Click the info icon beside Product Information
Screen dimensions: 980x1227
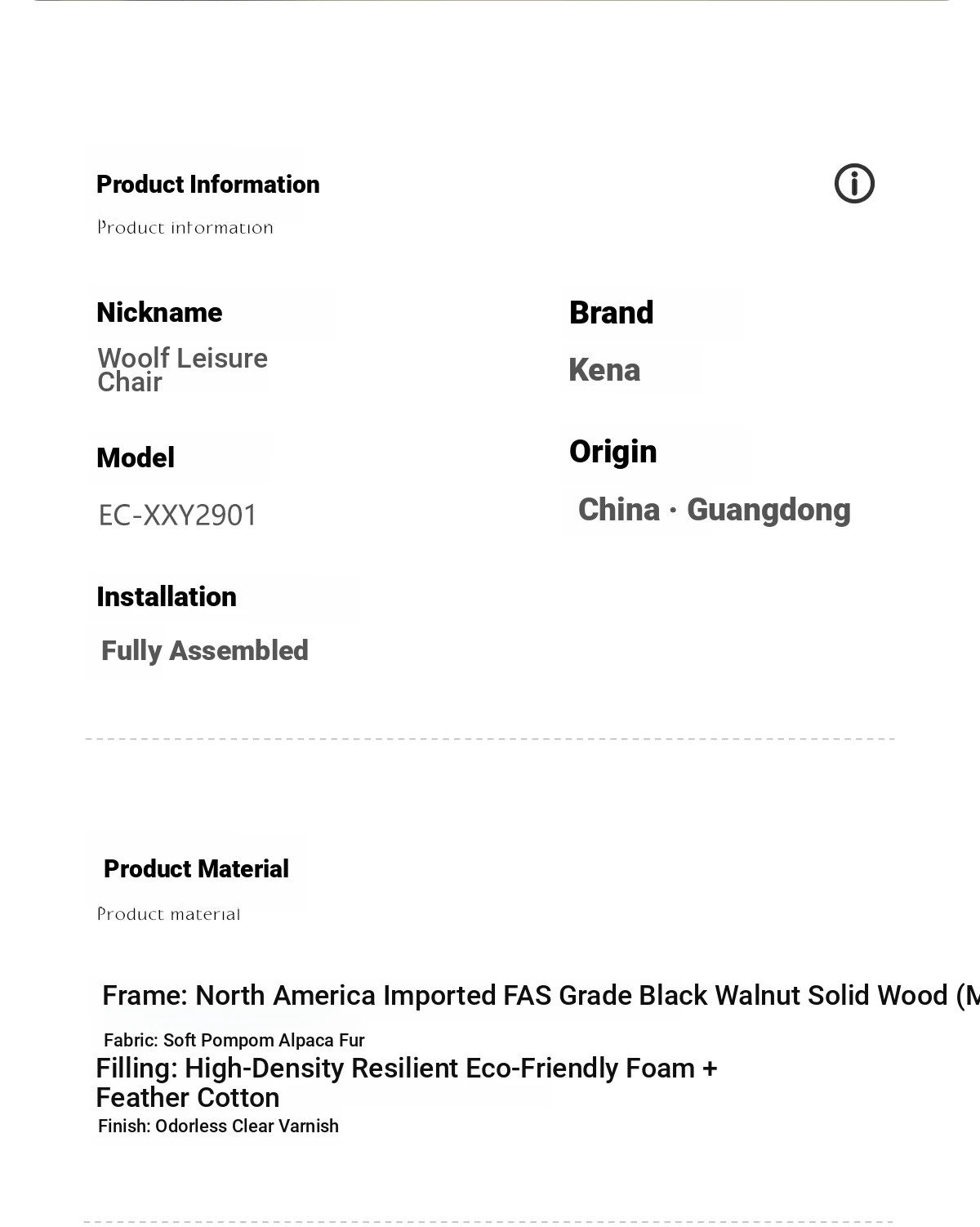click(x=854, y=183)
